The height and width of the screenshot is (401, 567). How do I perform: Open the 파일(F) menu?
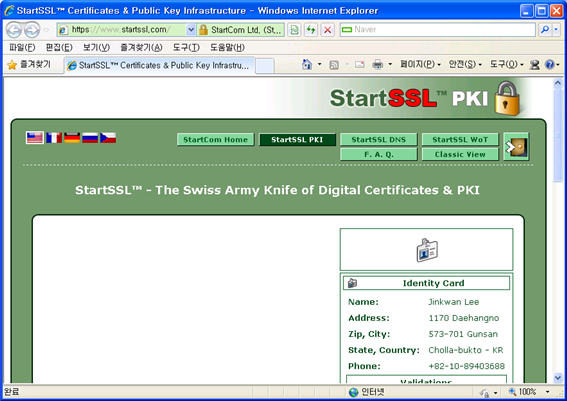(x=22, y=47)
